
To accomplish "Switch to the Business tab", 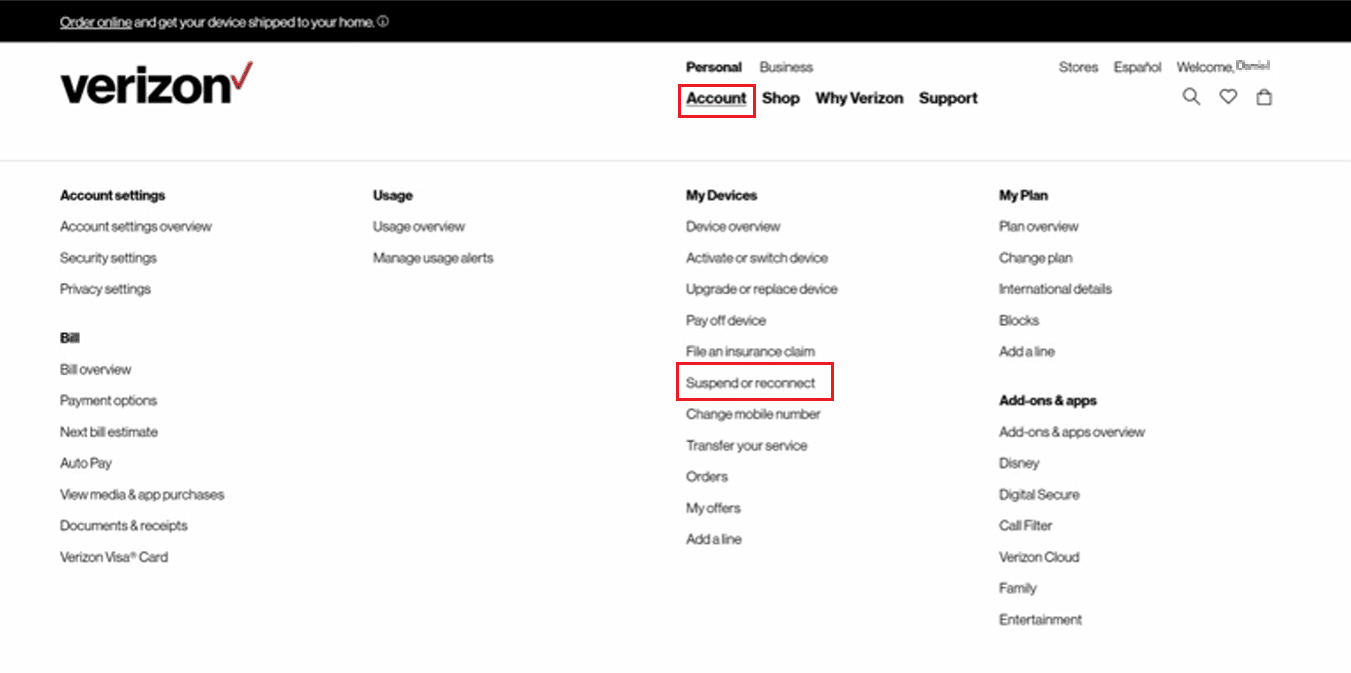I will pyautogui.click(x=786, y=67).
